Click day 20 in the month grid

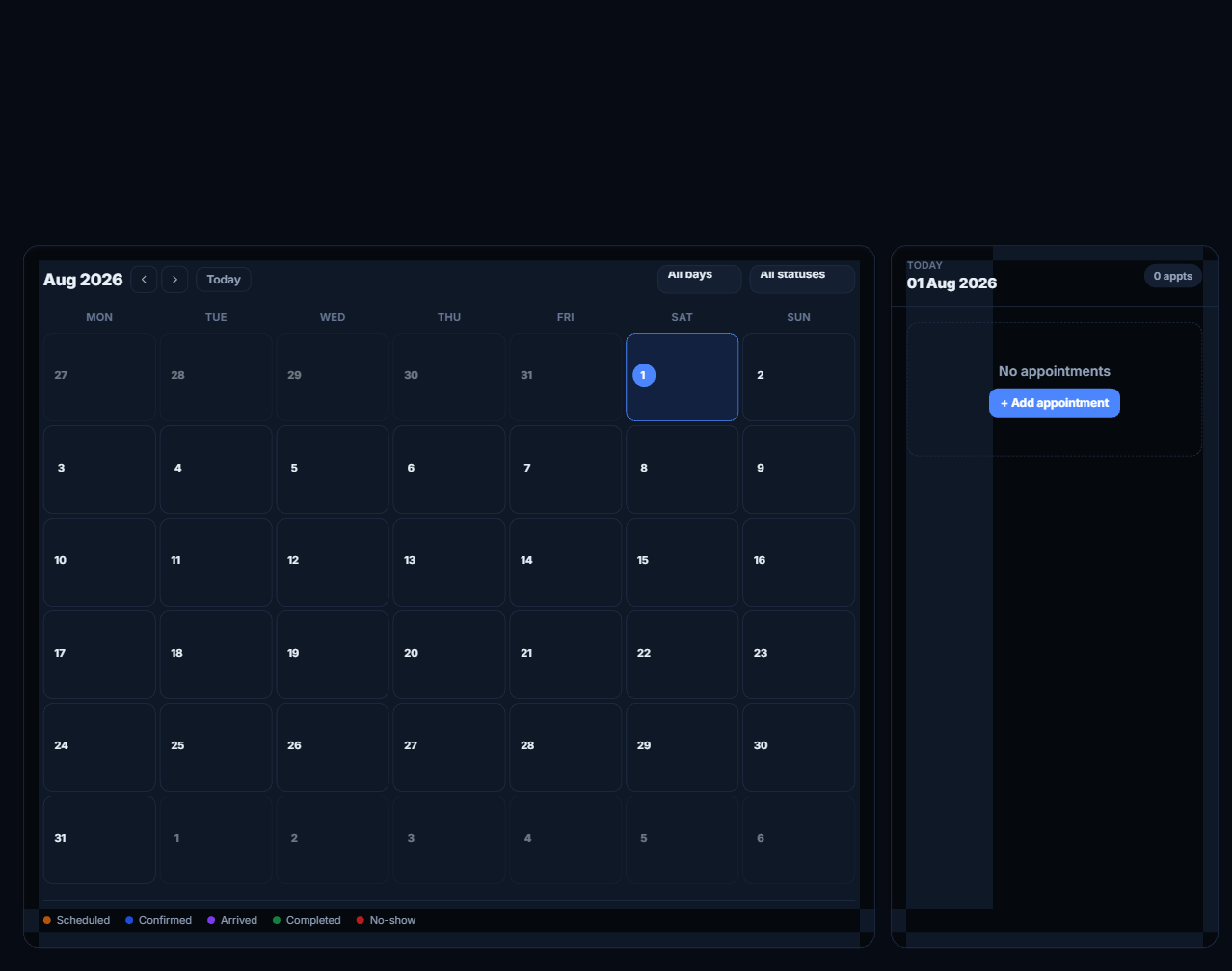pos(449,655)
